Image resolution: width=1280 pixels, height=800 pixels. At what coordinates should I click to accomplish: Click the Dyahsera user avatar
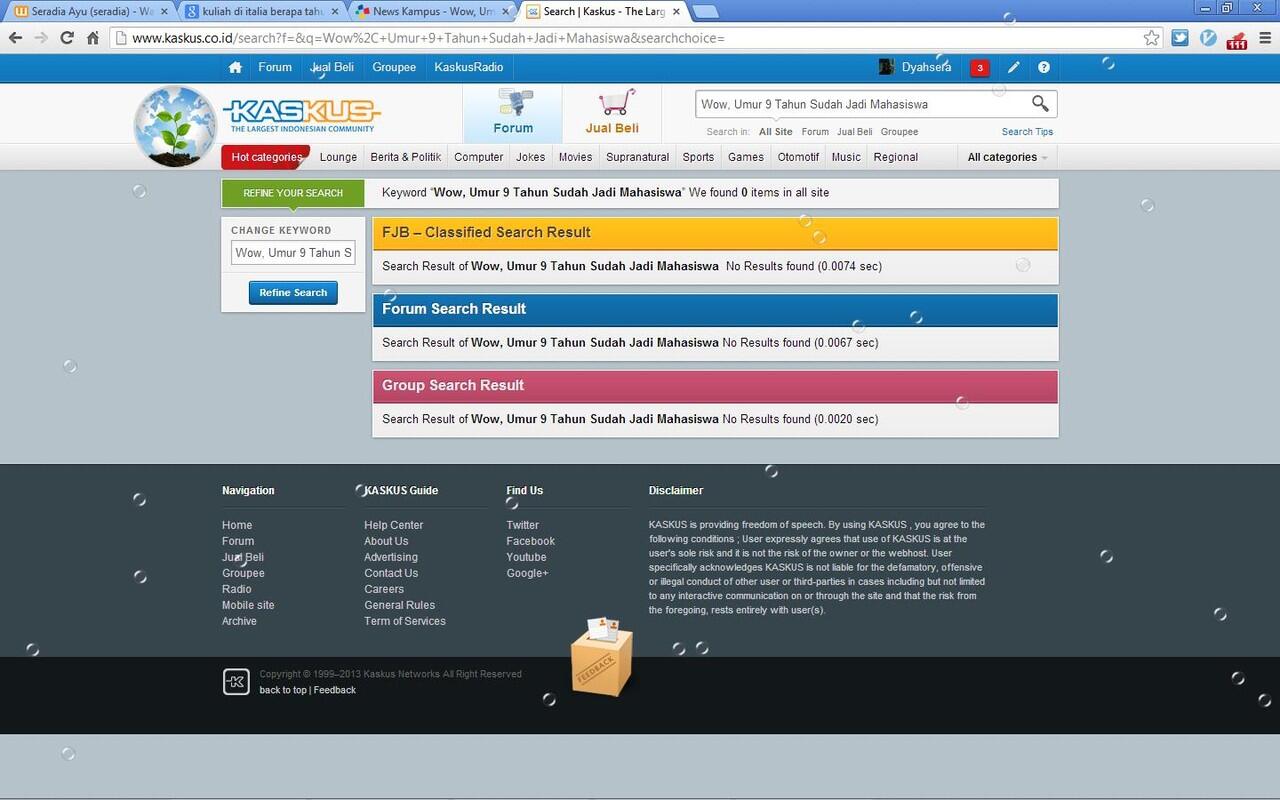(x=886, y=67)
